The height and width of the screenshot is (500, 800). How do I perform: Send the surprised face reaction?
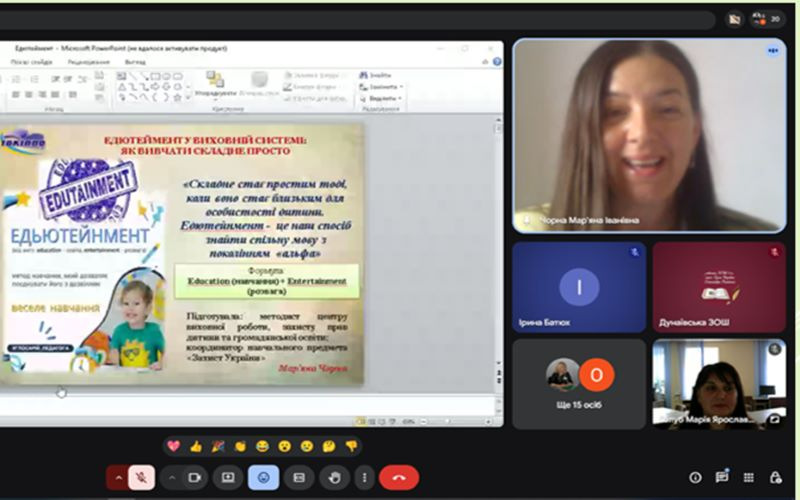(x=285, y=446)
